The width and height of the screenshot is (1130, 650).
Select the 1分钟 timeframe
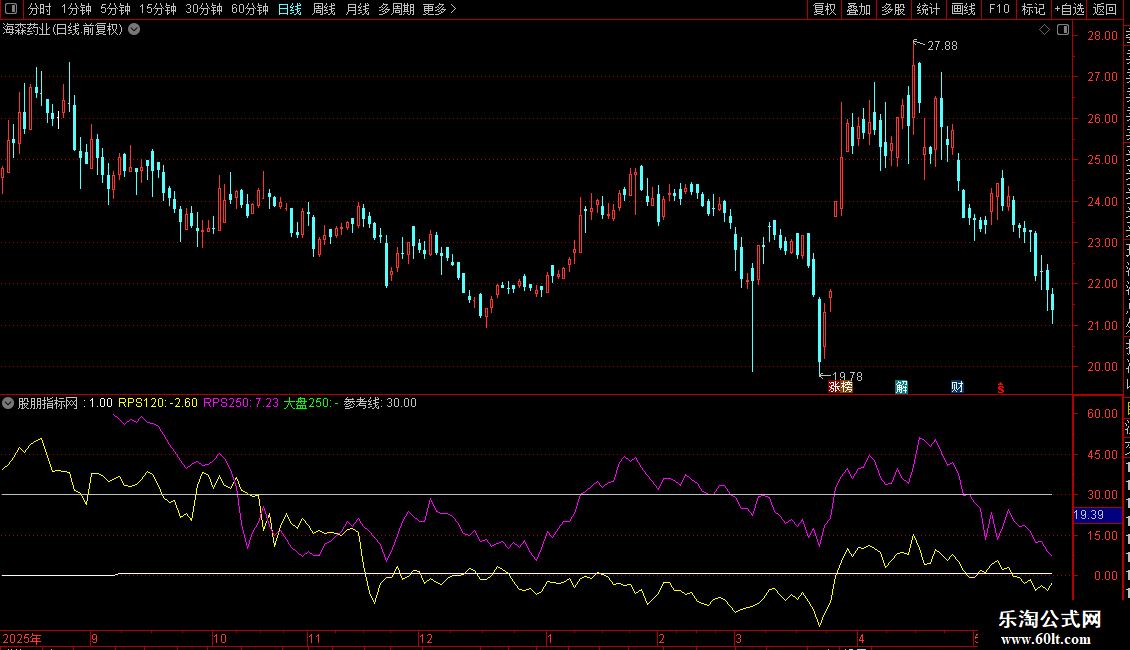point(76,9)
